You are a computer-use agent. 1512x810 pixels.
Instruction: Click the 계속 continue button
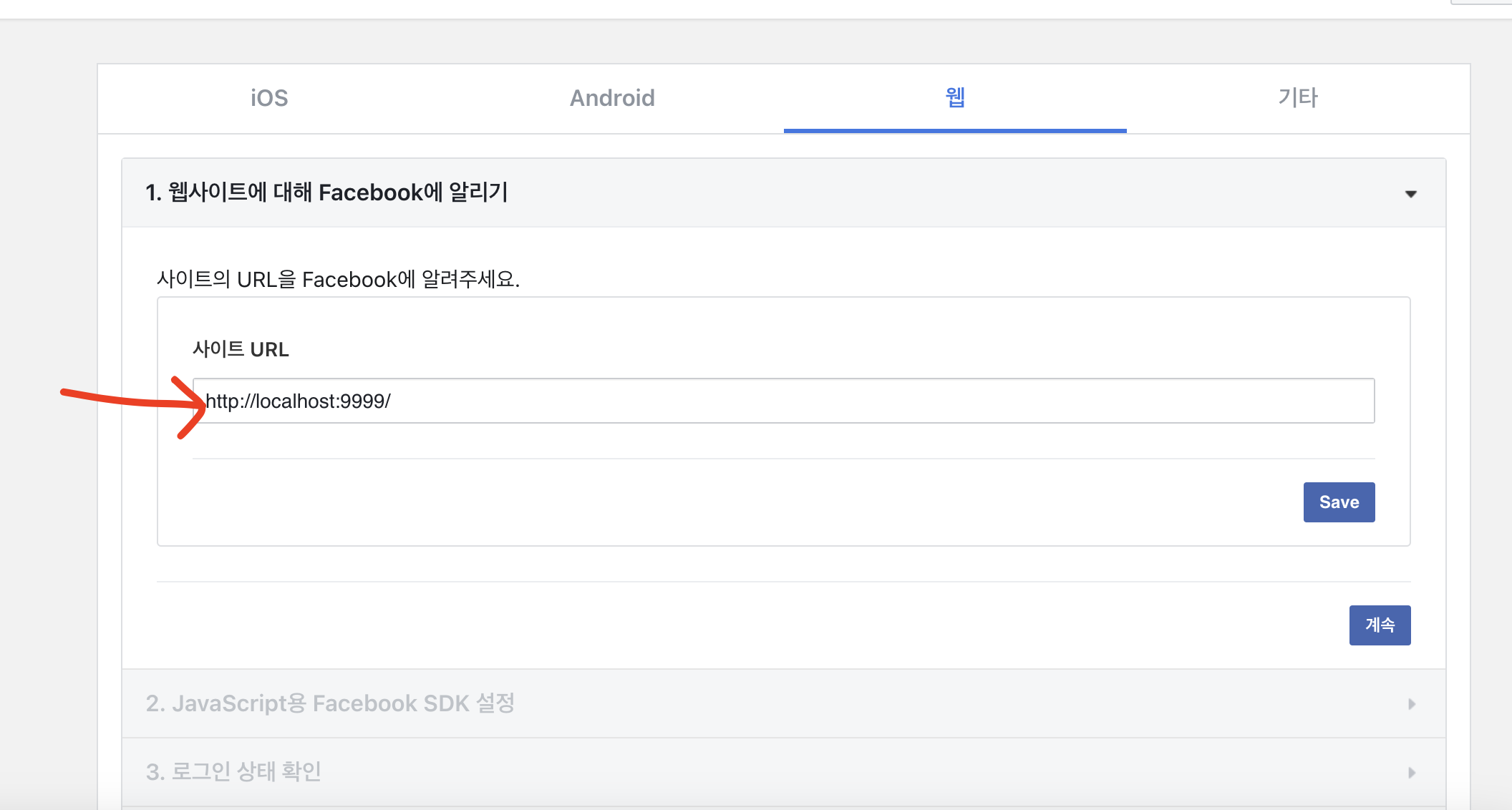pos(1380,625)
